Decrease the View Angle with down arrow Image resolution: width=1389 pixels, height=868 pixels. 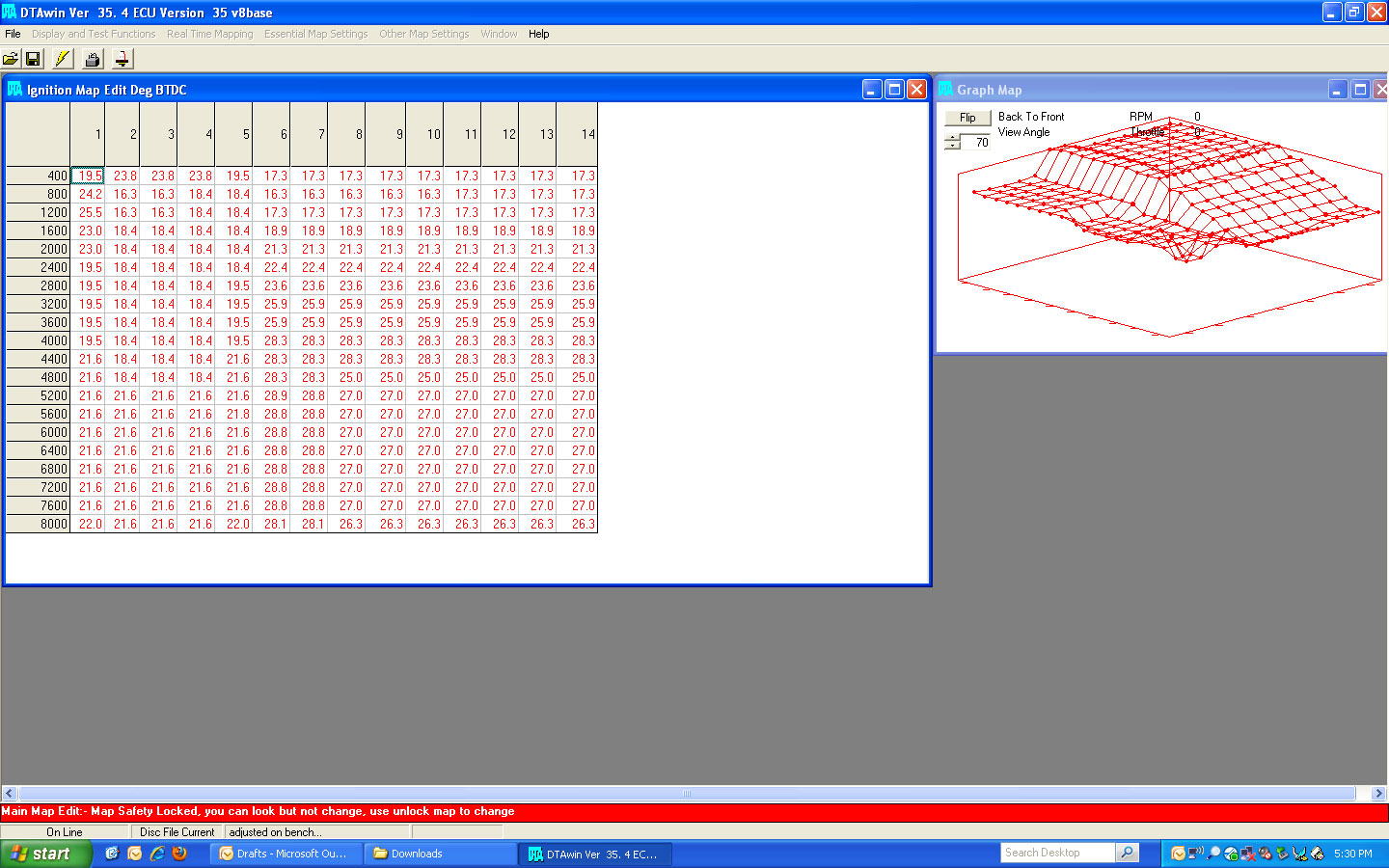[x=953, y=147]
